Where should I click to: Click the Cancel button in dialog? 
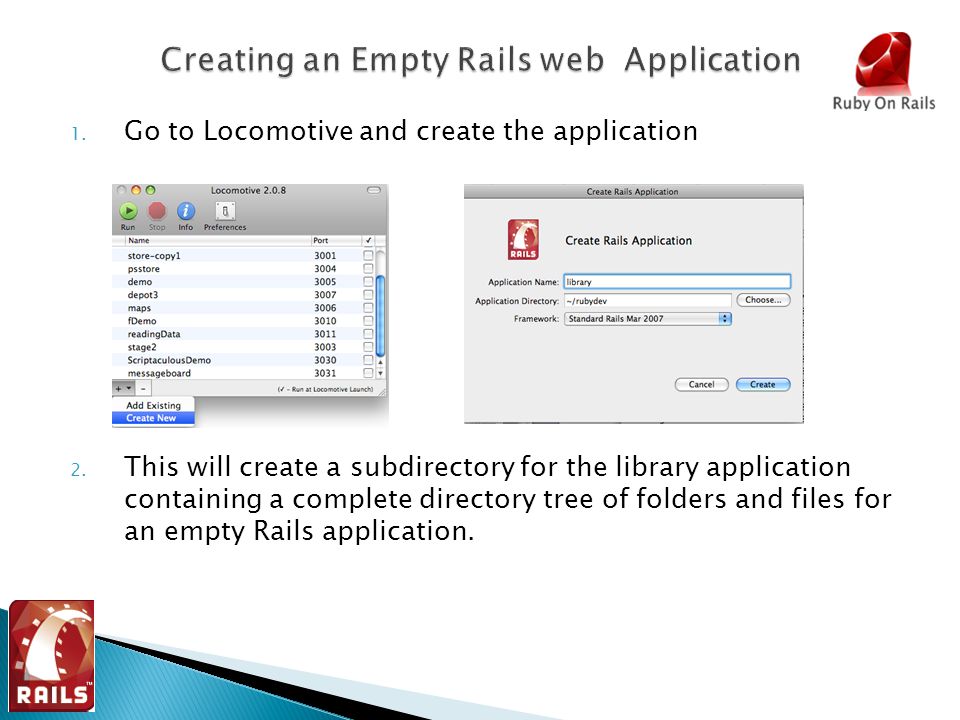coord(702,384)
